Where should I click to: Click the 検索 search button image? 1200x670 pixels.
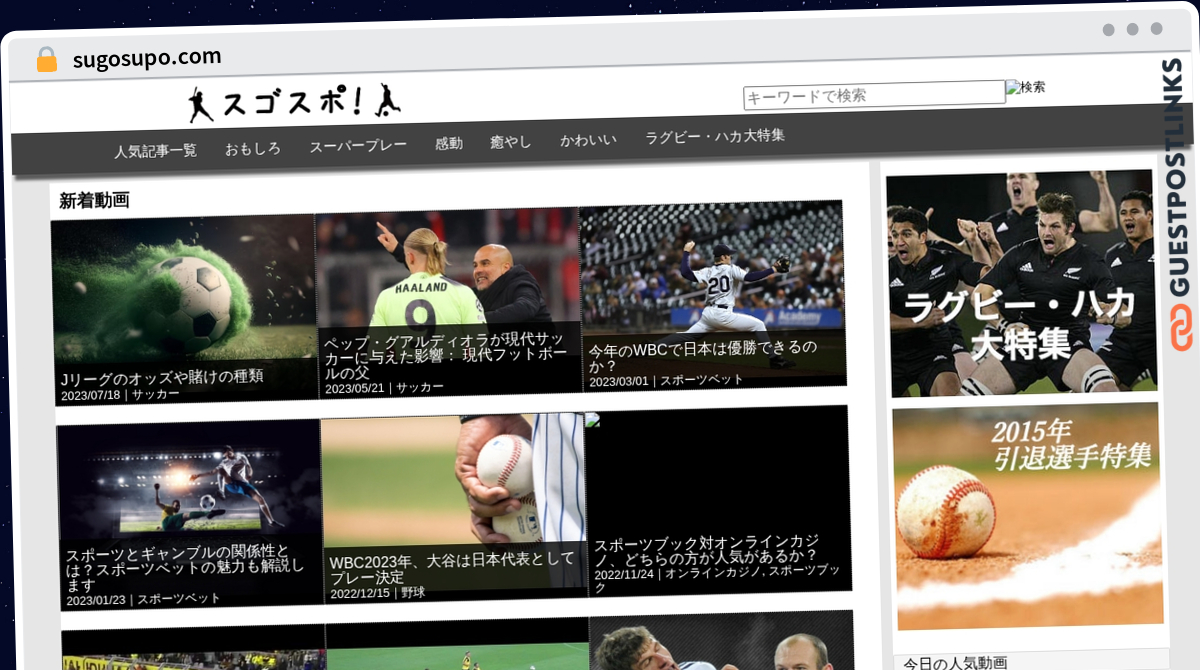click(1026, 88)
